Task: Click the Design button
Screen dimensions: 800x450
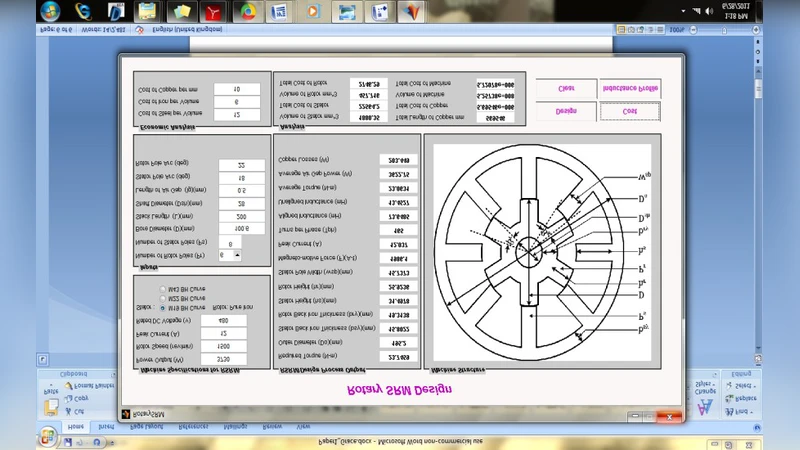Action: (566, 111)
